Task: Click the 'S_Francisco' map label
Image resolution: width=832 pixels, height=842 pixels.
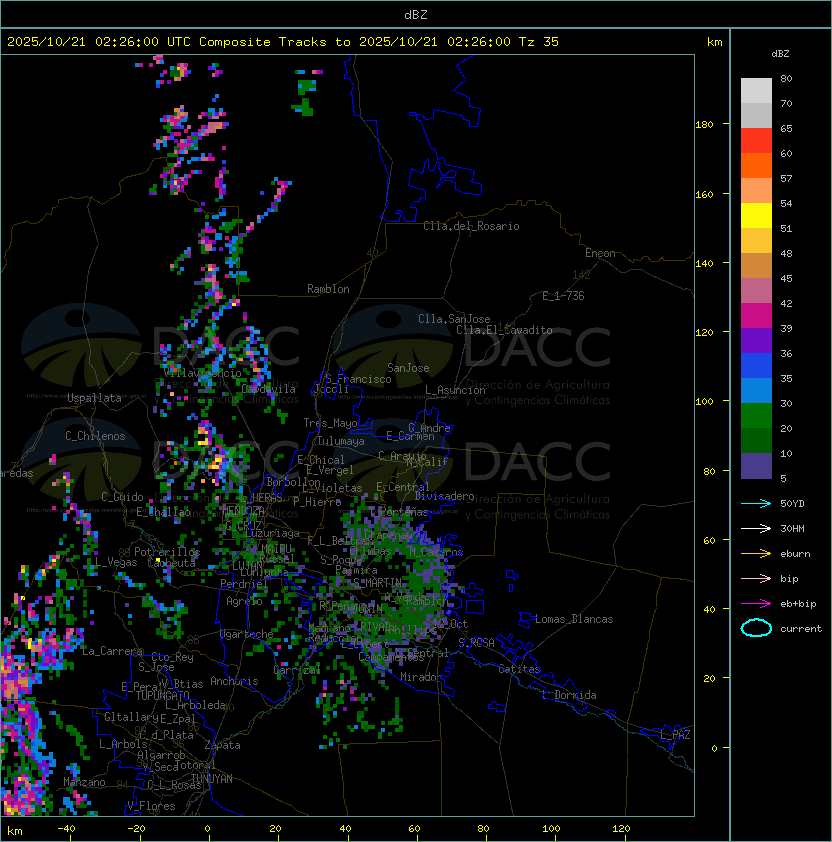Action: tap(358, 379)
